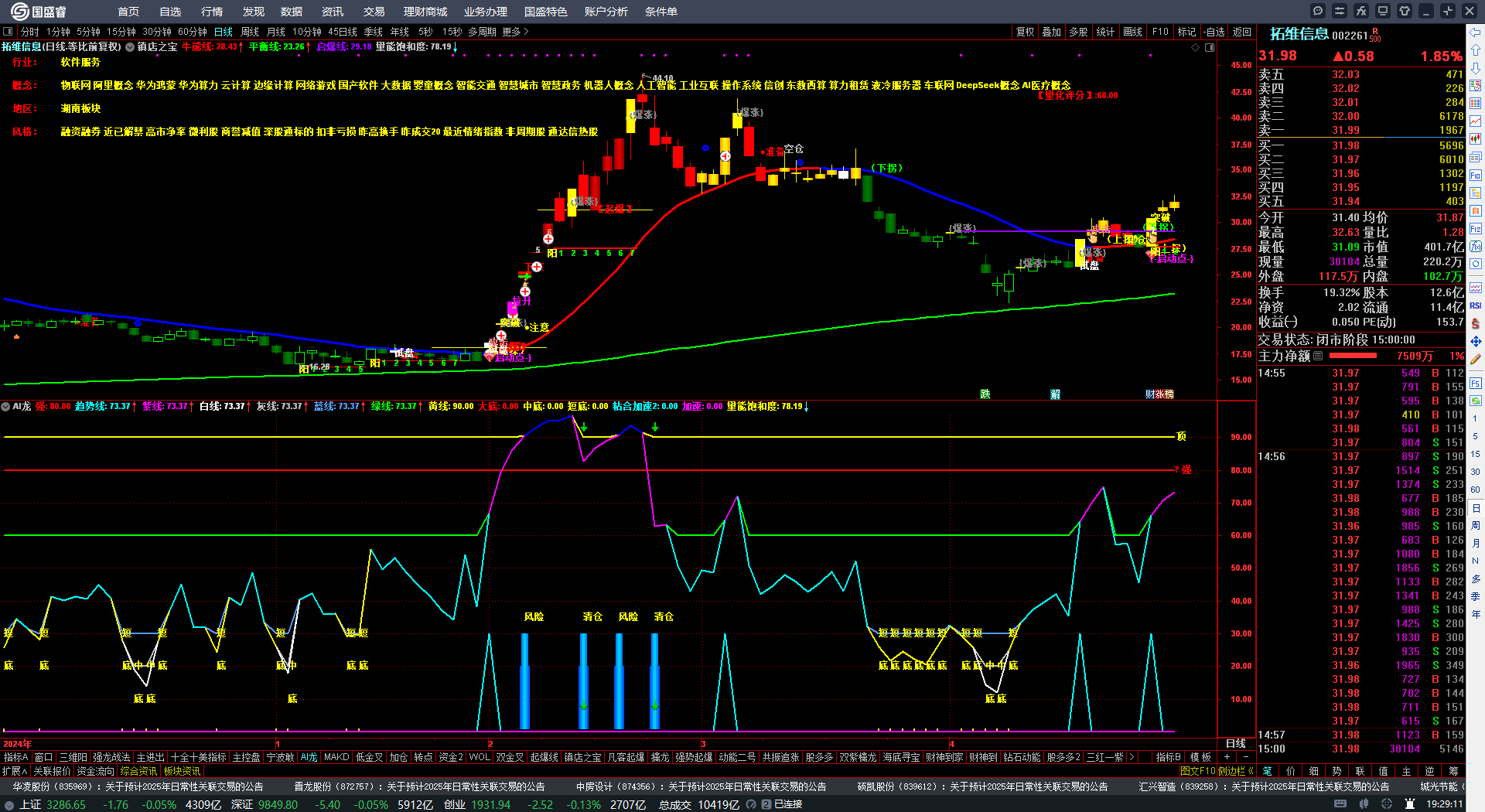1485x812 pixels.
Task: Switch to the 月 monthly period in sidebar
Action: point(1476,544)
